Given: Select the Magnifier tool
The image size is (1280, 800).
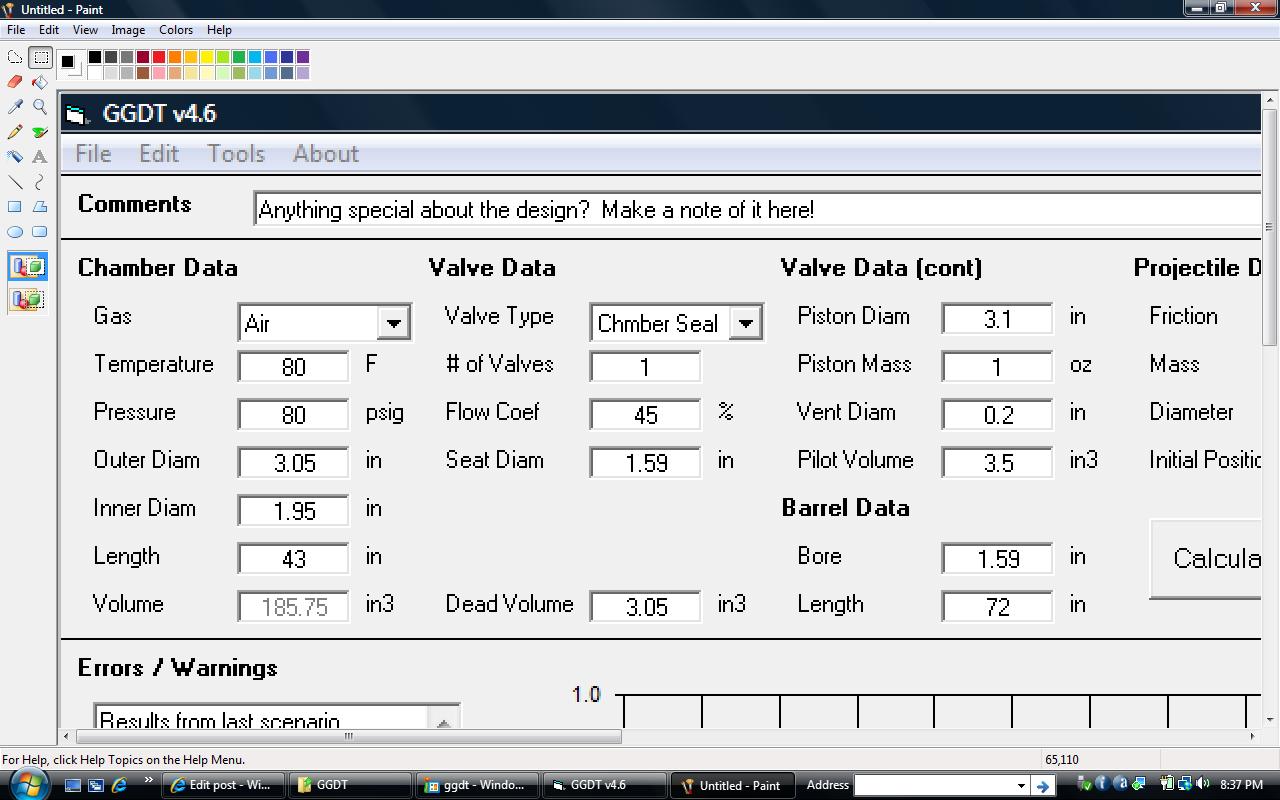Looking at the screenshot, I should (40, 107).
